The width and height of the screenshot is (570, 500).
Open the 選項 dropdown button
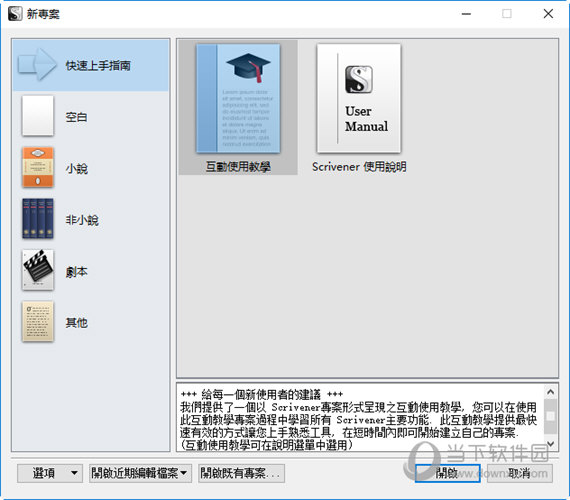[x=50, y=473]
